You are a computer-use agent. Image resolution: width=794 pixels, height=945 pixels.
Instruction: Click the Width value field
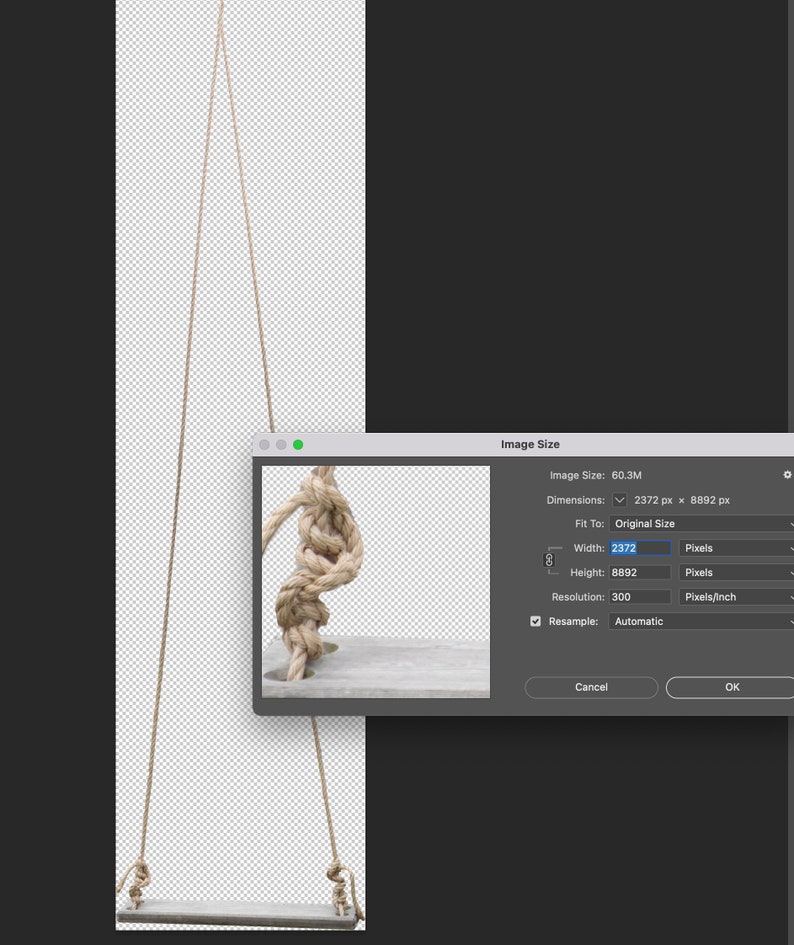click(640, 548)
